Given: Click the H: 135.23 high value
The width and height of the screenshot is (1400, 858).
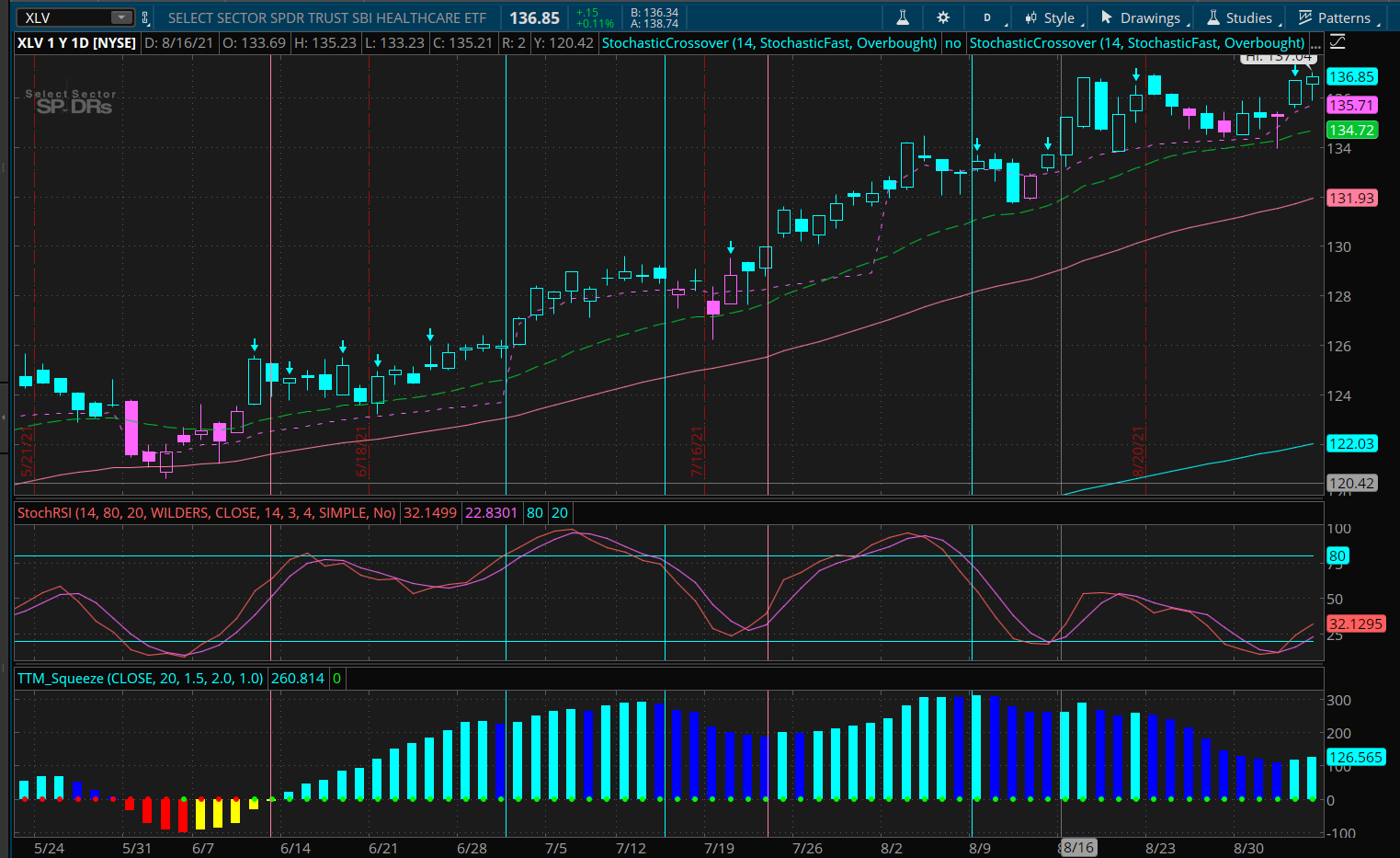Looking at the screenshot, I should pos(325,42).
